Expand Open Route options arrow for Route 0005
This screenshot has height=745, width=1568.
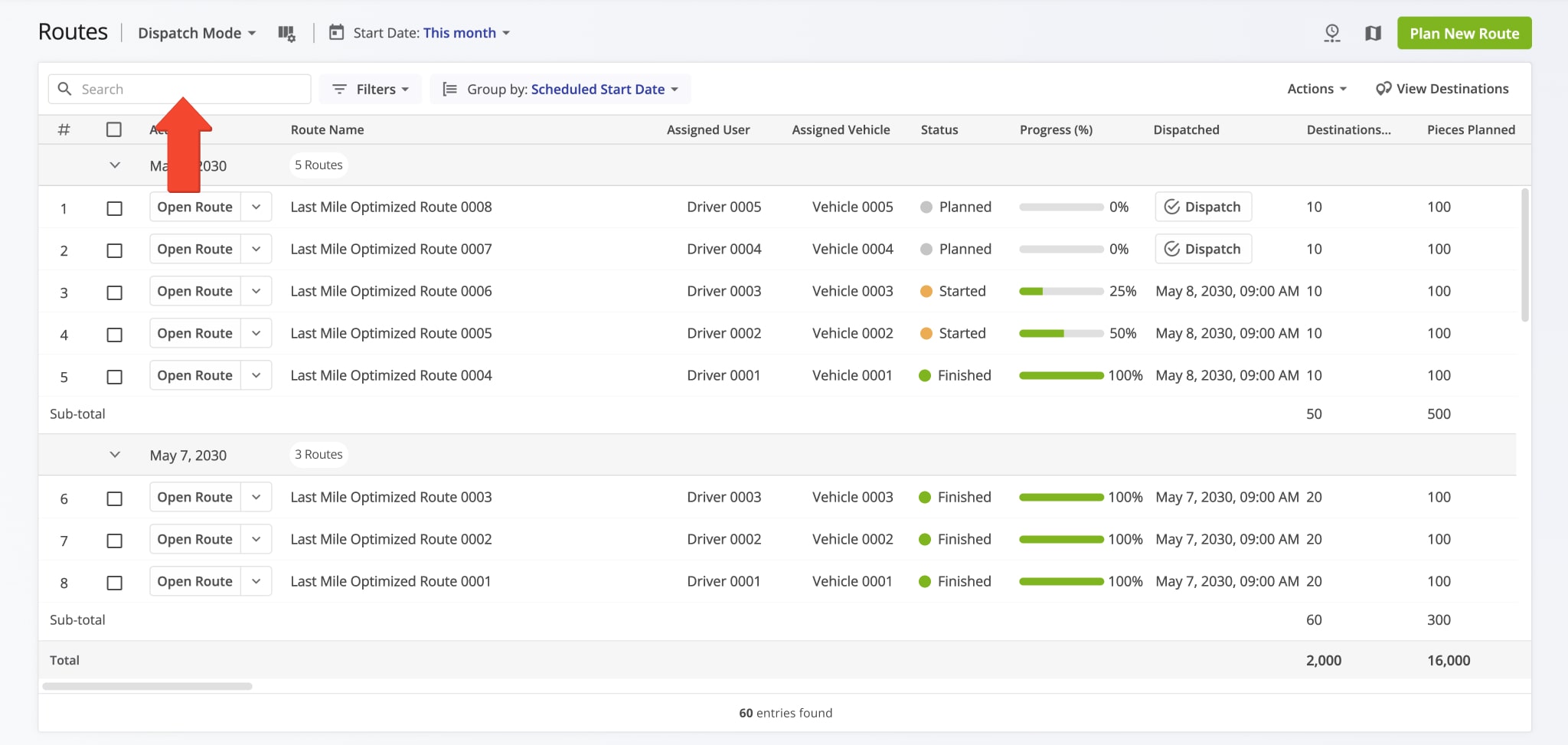tap(256, 333)
